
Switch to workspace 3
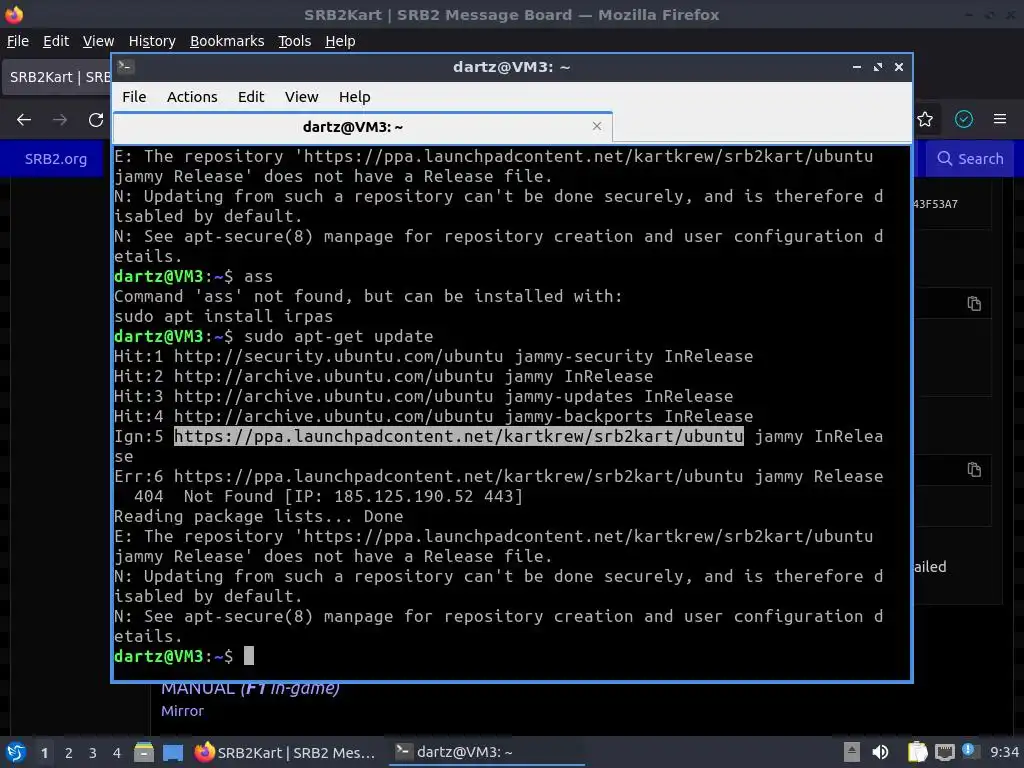pos(93,753)
